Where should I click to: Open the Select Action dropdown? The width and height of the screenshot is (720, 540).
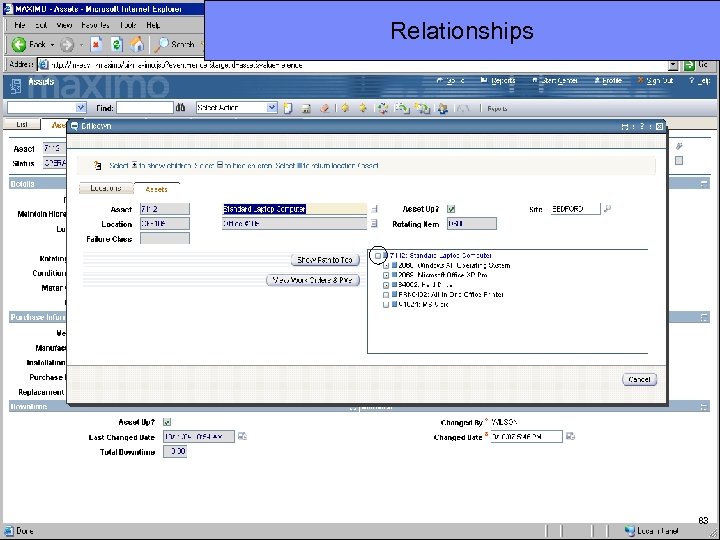pyautogui.click(x=272, y=107)
